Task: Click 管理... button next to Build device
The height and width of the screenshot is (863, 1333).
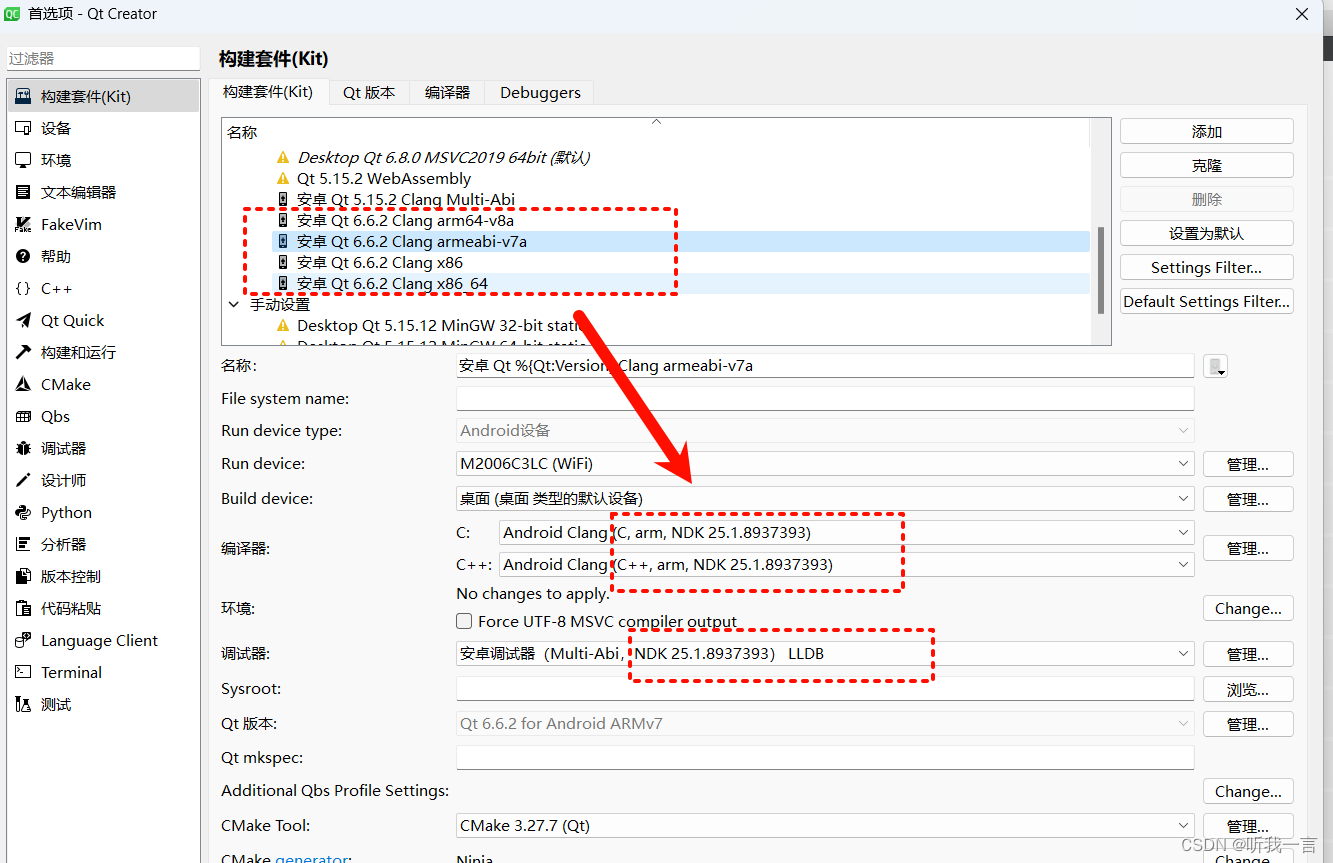Action: 1248,499
